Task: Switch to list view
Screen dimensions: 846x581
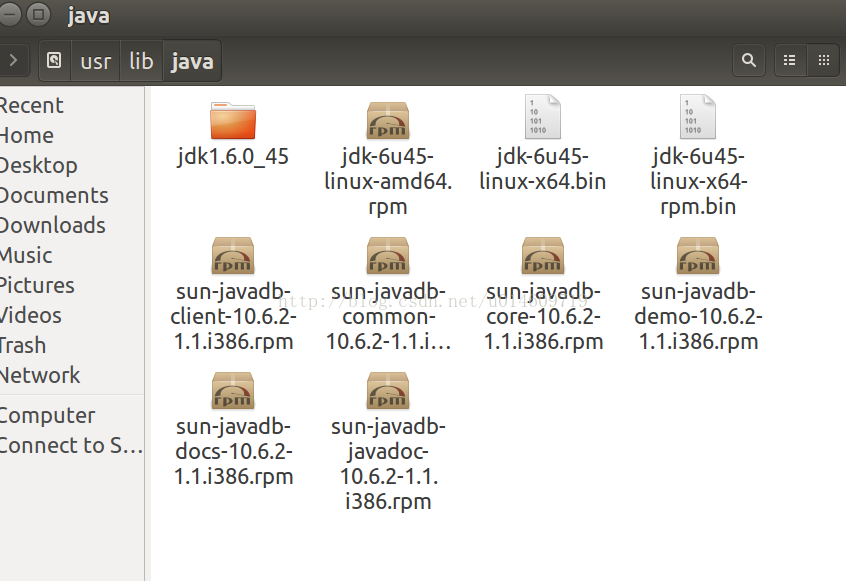Action: pyautogui.click(x=790, y=60)
